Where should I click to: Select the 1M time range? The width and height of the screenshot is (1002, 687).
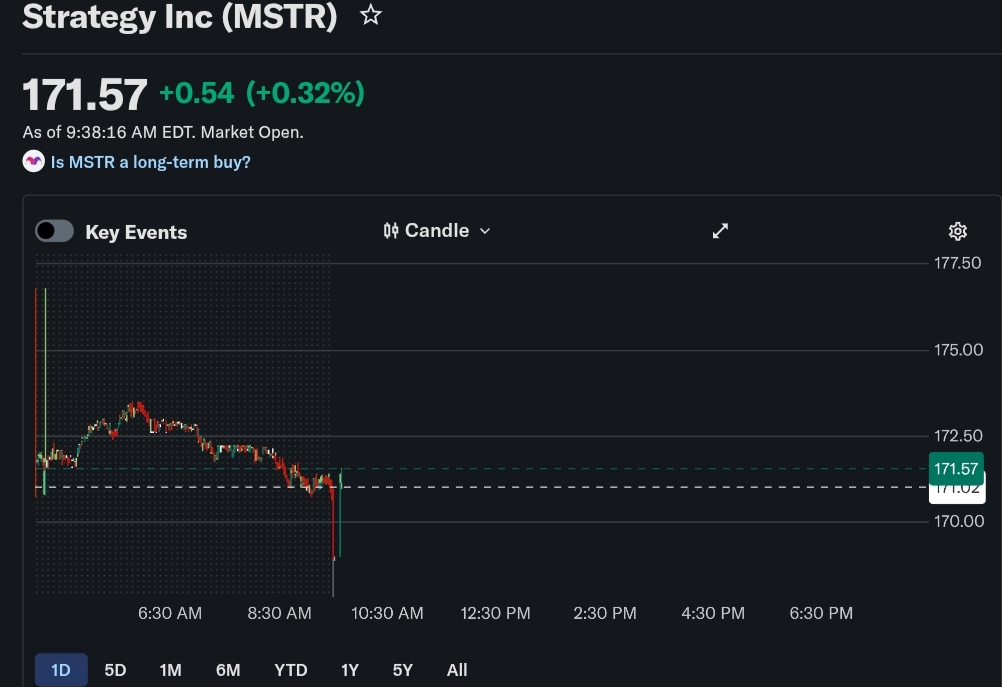click(170, 670)
